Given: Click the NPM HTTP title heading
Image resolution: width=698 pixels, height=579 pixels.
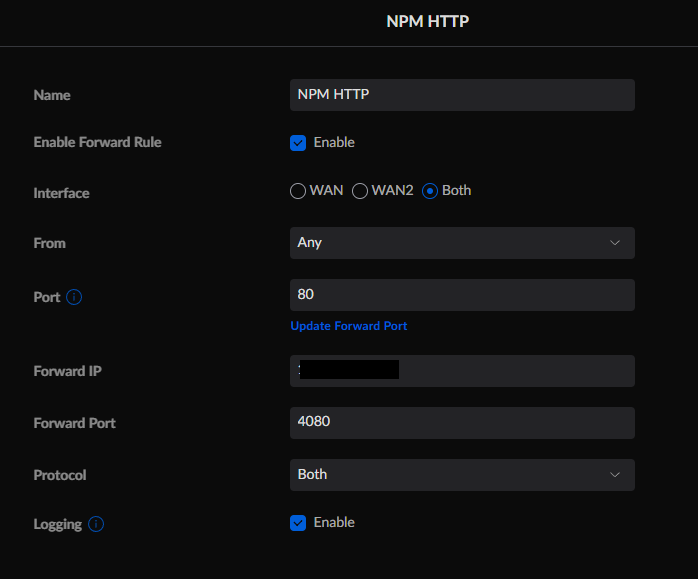Looking at the screenshot, I should (428, 21).
